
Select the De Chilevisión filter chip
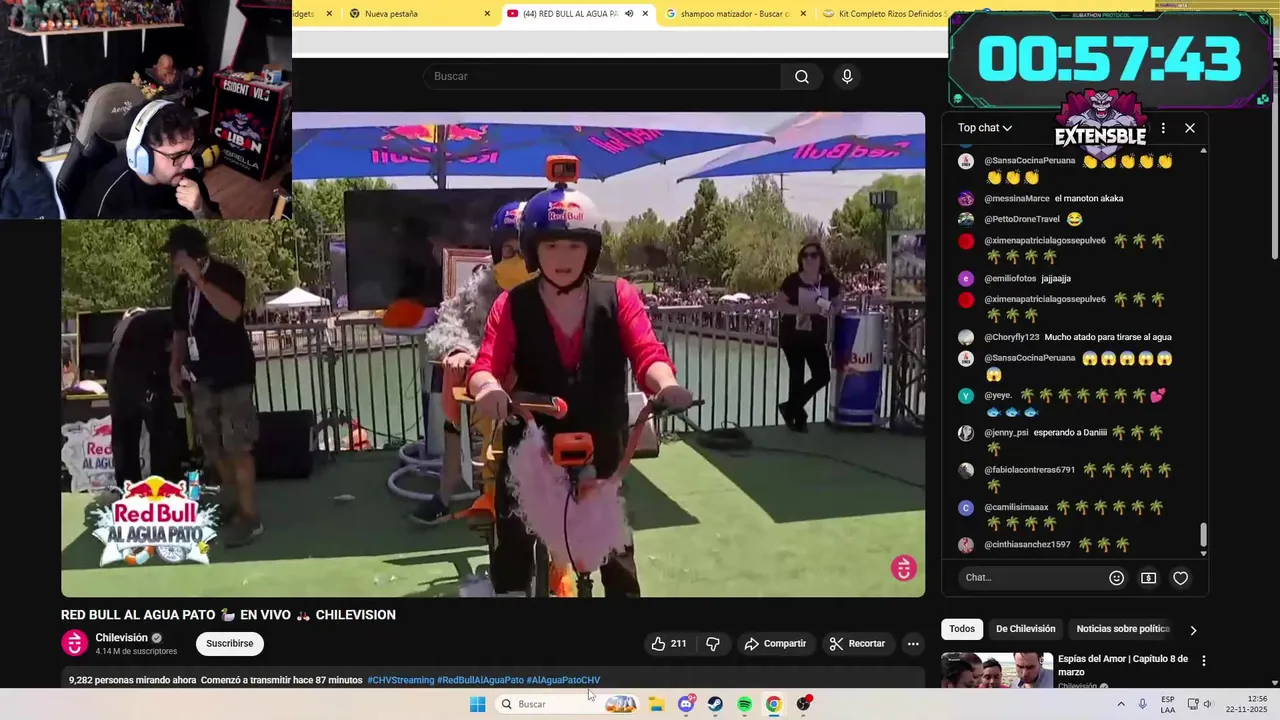coord(1025,629)
